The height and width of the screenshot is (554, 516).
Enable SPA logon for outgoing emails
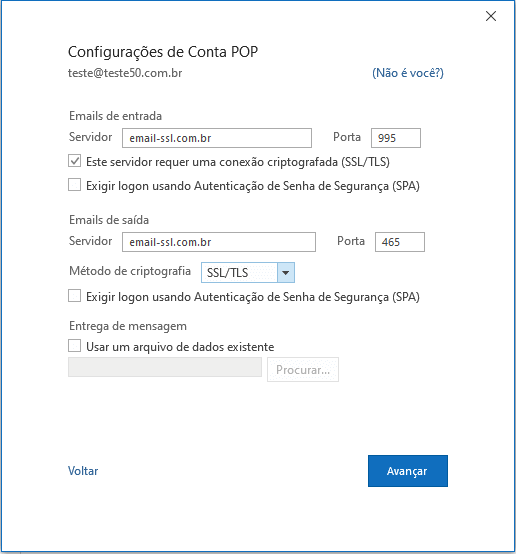(75, 296)
